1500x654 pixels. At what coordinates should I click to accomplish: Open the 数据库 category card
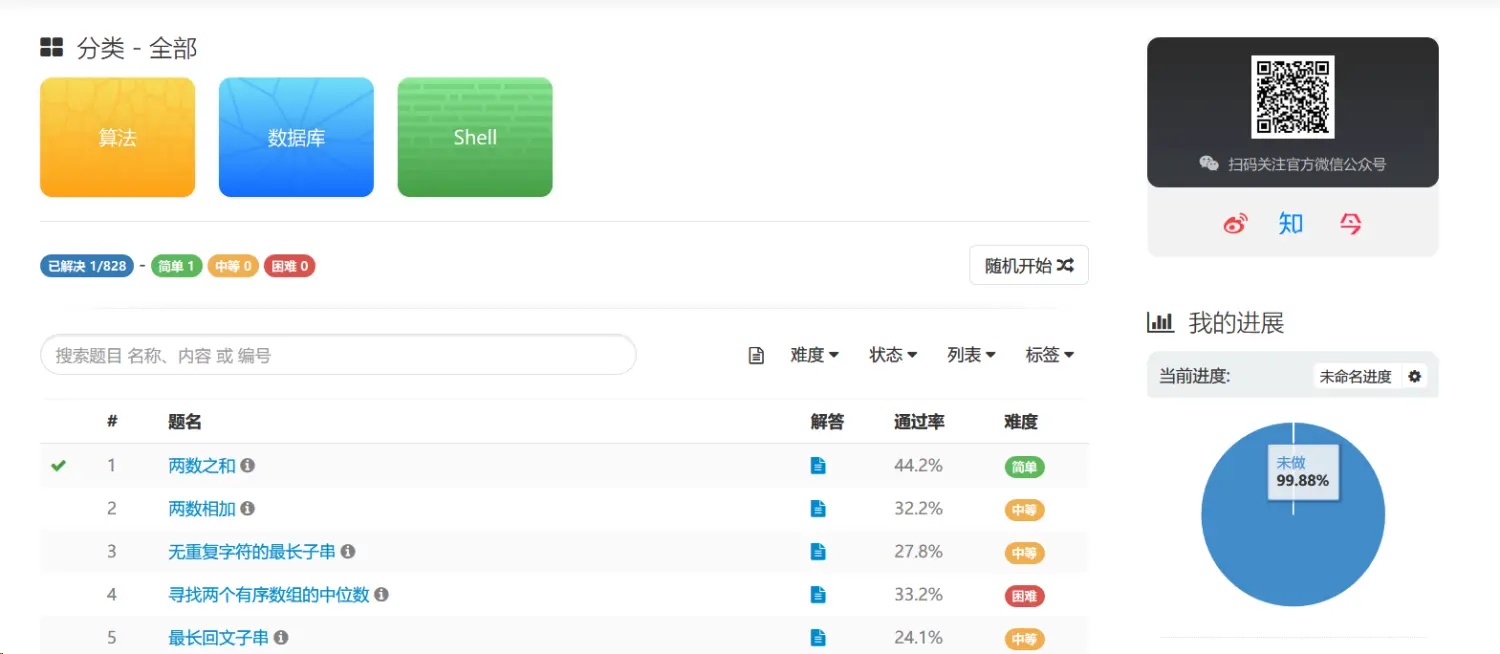(x=296, y=137)
